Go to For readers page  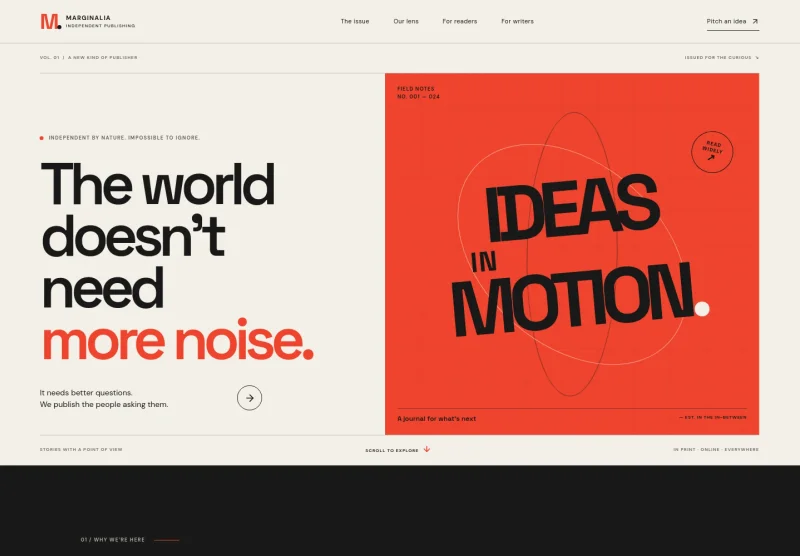[x=459, y=21]
